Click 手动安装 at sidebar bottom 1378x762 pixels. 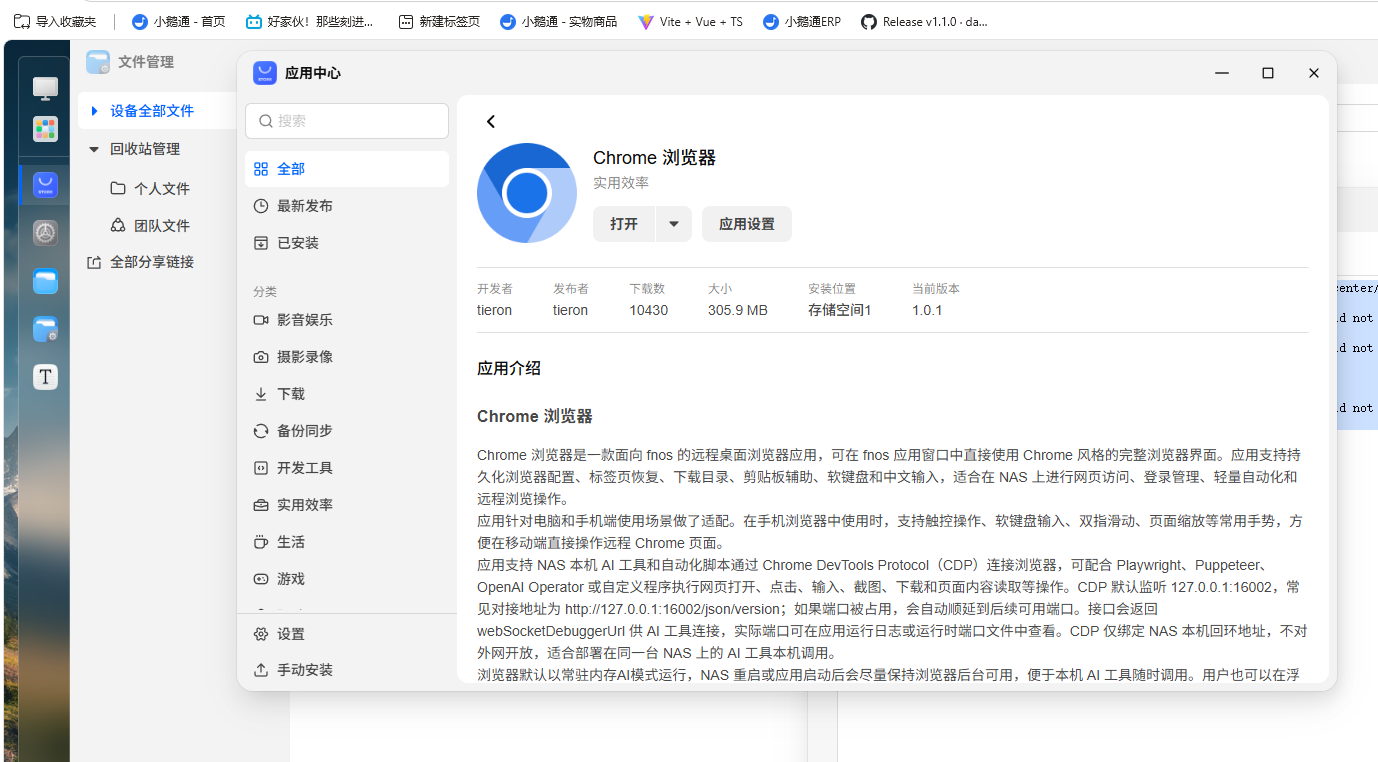click(347, 670)
